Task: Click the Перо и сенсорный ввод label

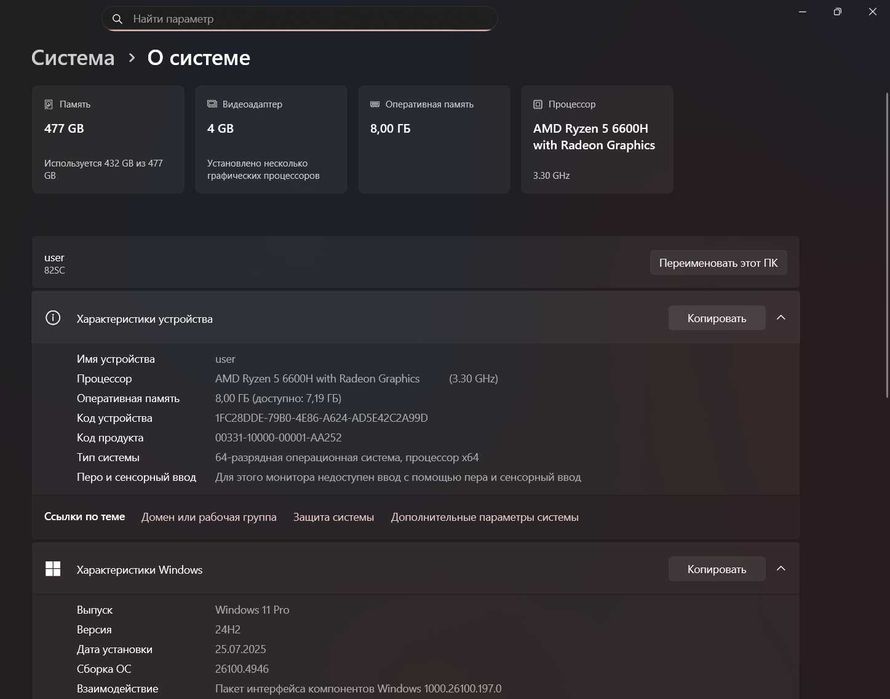Action: tap(136, 478)
